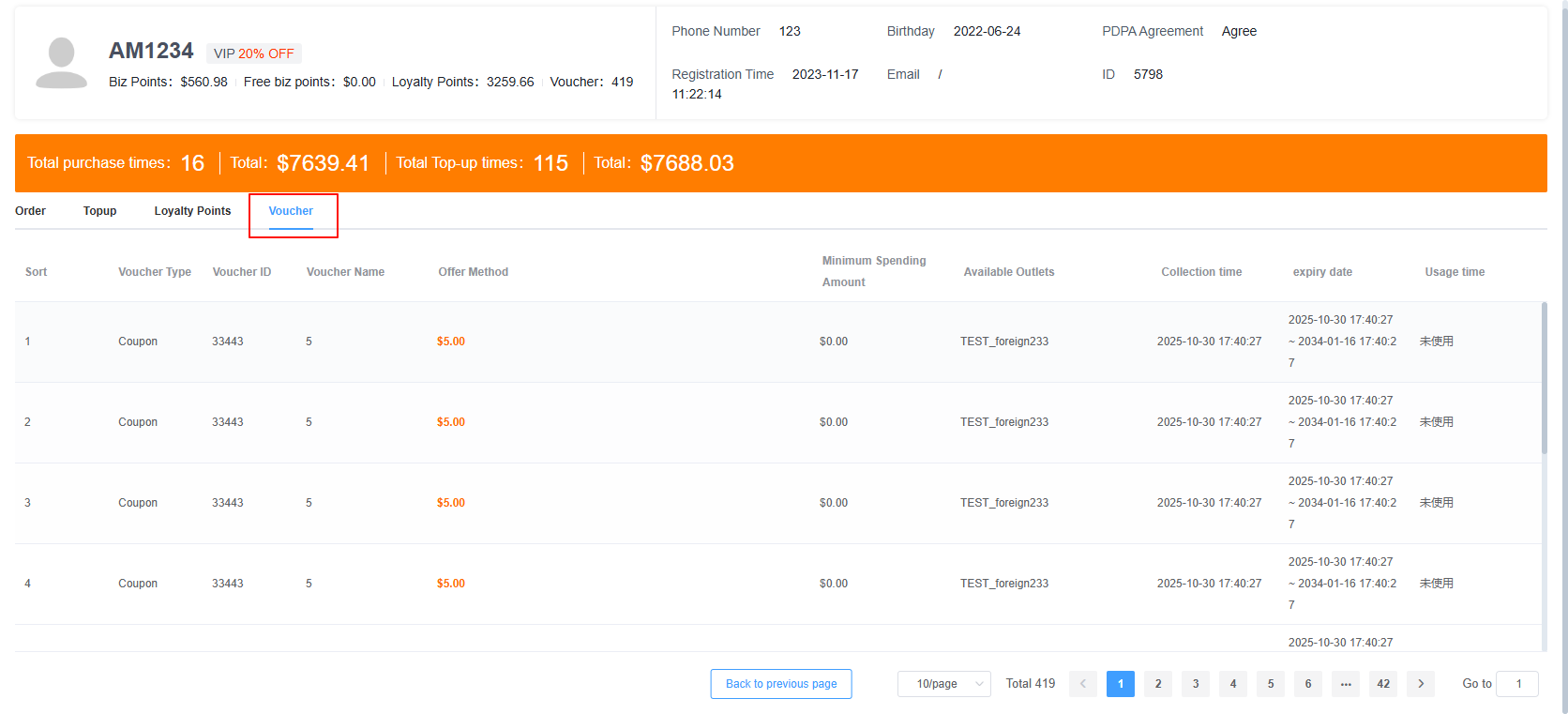Click the previous page arrow
Viewport: 1568px width, 714px height.
click(x=1083, y=684)
